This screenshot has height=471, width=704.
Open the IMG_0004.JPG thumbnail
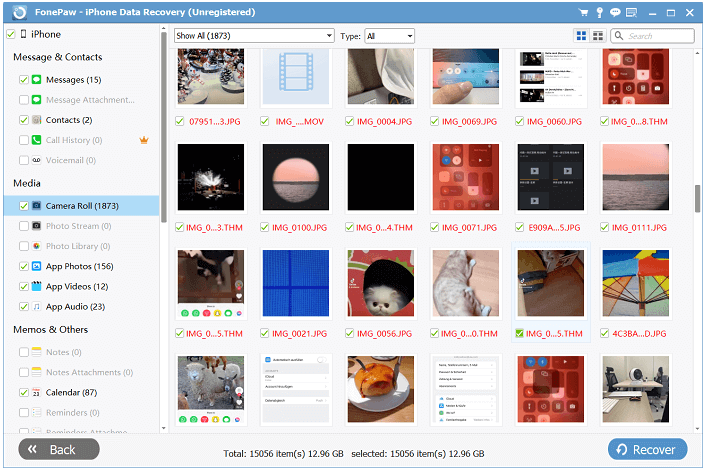381,76
